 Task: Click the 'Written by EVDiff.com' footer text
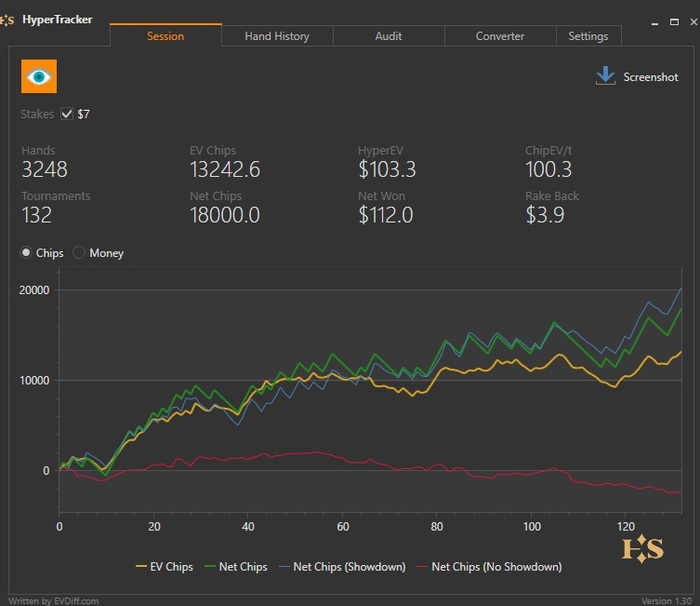point(54,601)
